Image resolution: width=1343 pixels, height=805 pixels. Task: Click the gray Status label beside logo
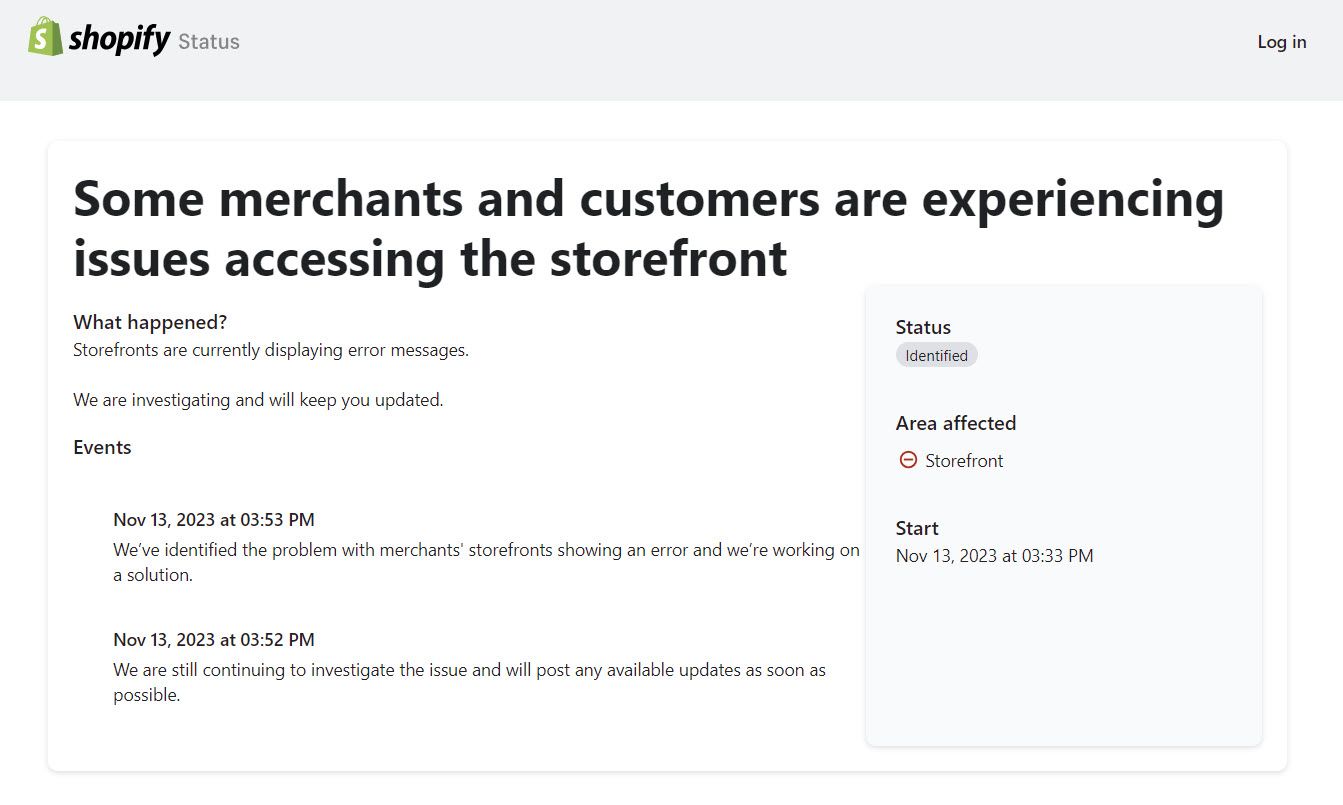point(209,42)
